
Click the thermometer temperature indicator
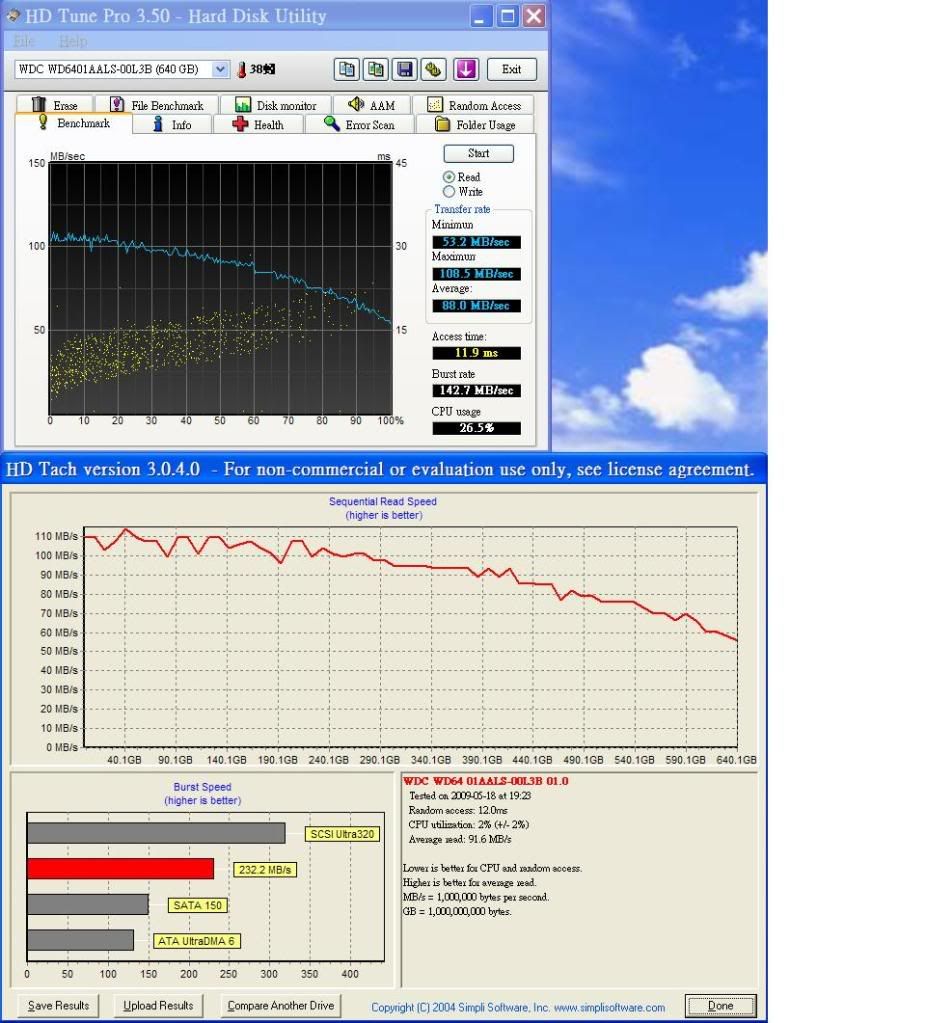click(241, 69)
